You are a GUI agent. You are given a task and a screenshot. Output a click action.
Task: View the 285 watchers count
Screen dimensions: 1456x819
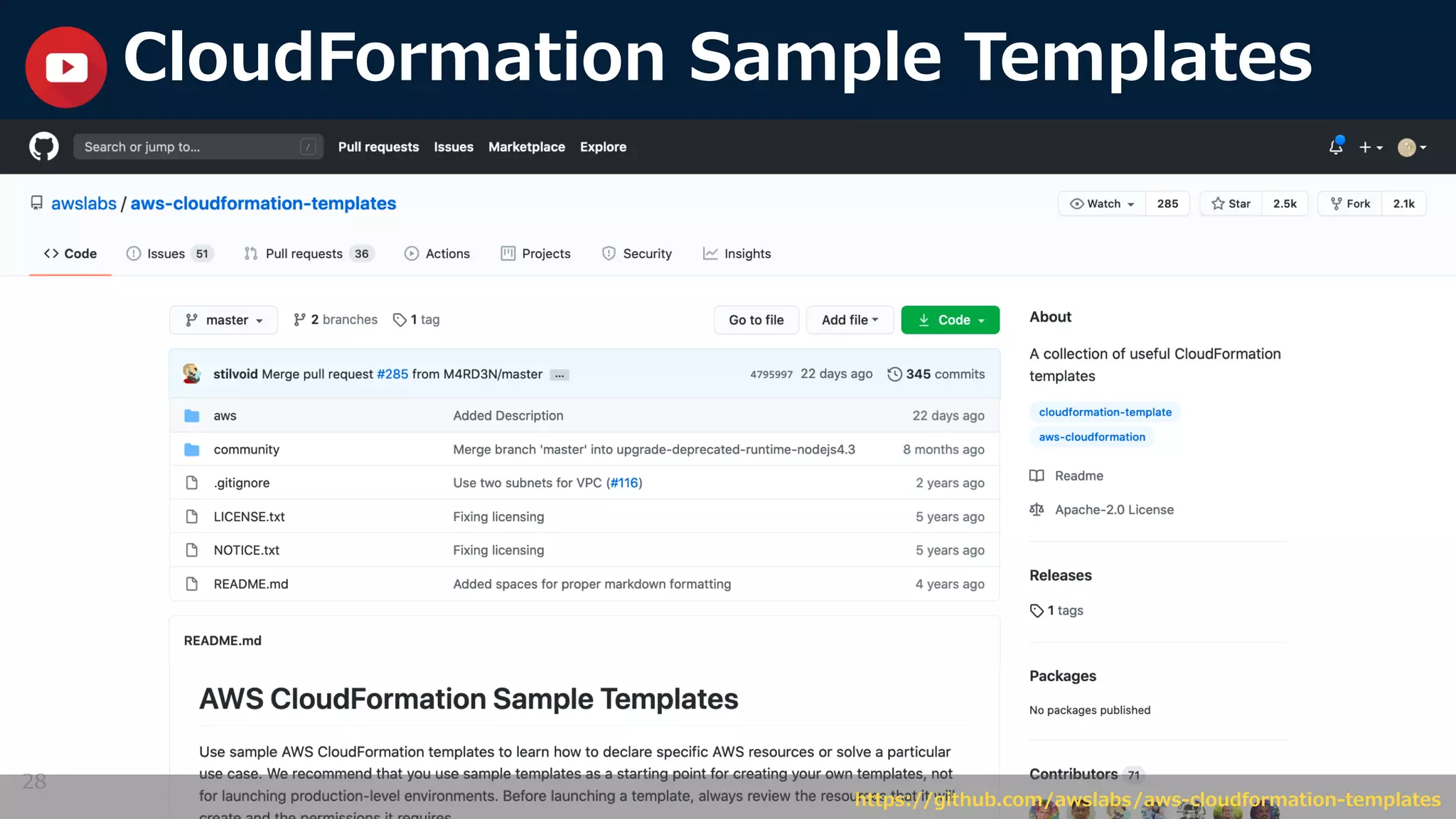(x=1167, y=203)
